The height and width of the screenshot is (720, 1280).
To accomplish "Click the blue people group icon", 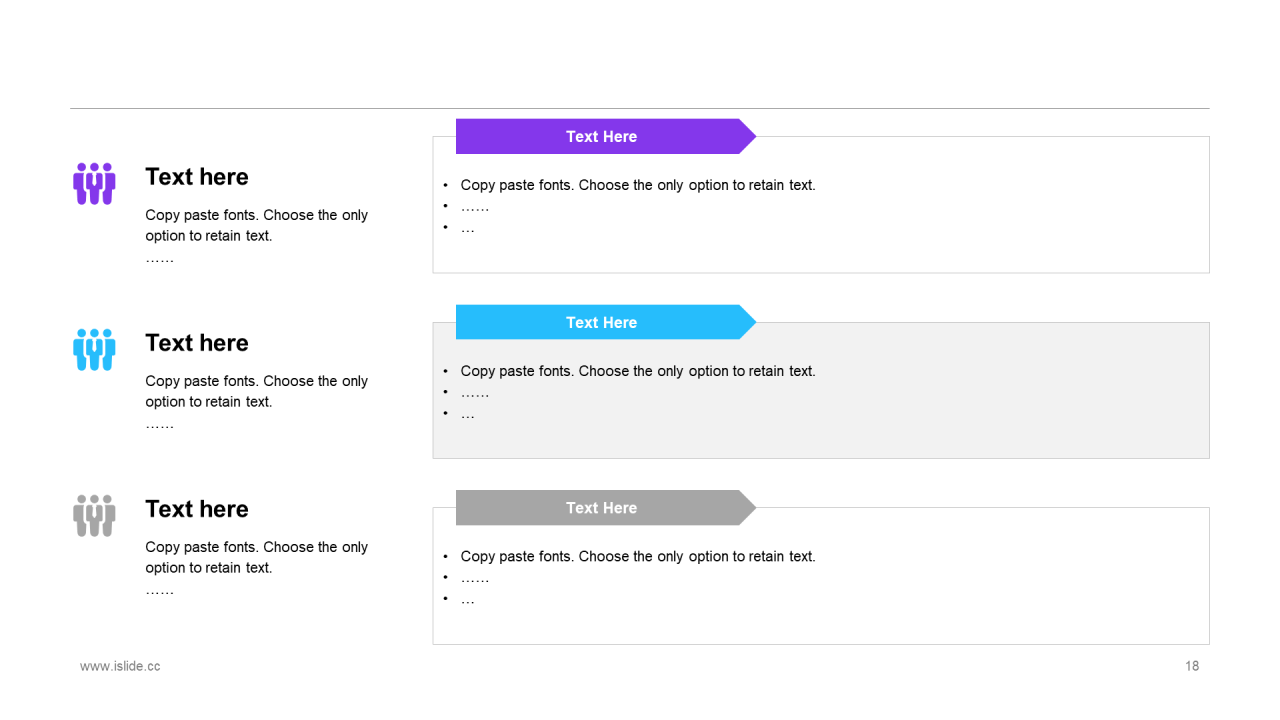I will [94, 350].
